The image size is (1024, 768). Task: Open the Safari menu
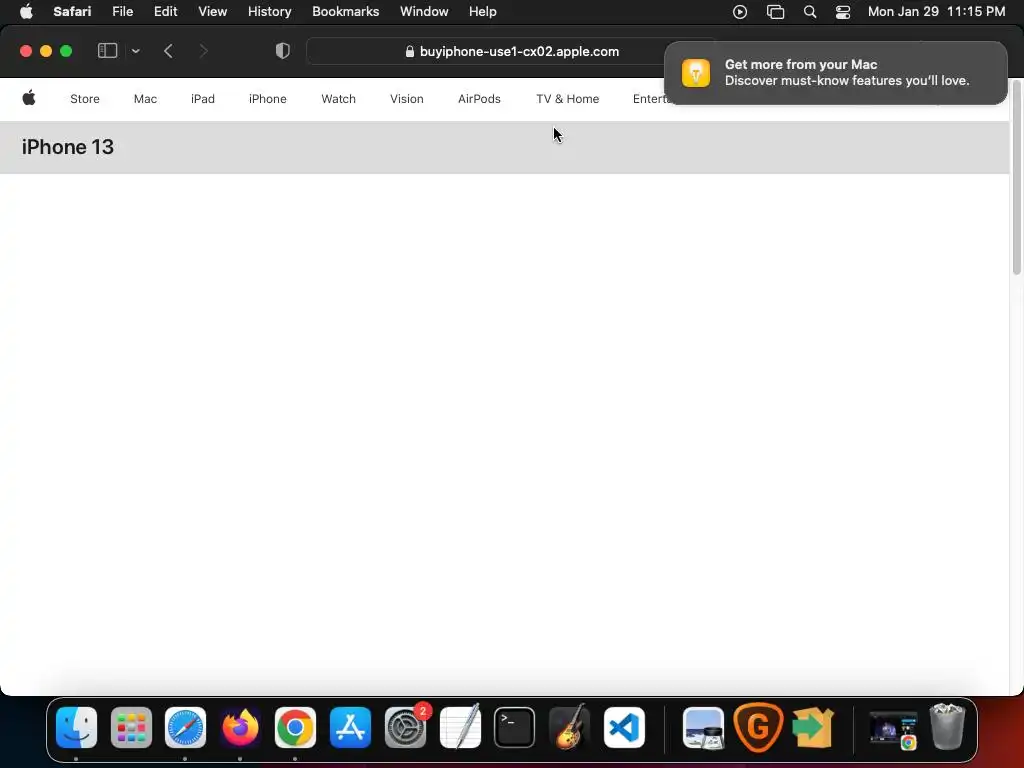[x=72, y=12]
